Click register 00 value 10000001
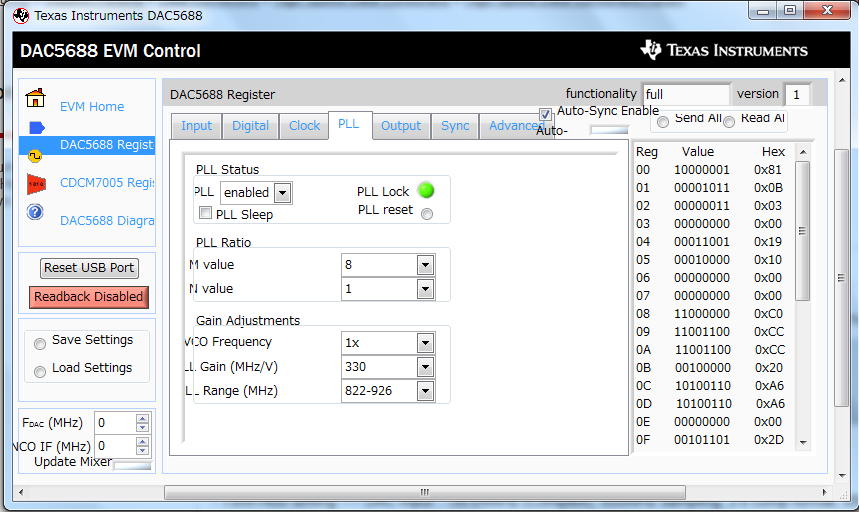The height and width of the screenshot is (512, 859). pyautogui.click(x=702, y=170)
